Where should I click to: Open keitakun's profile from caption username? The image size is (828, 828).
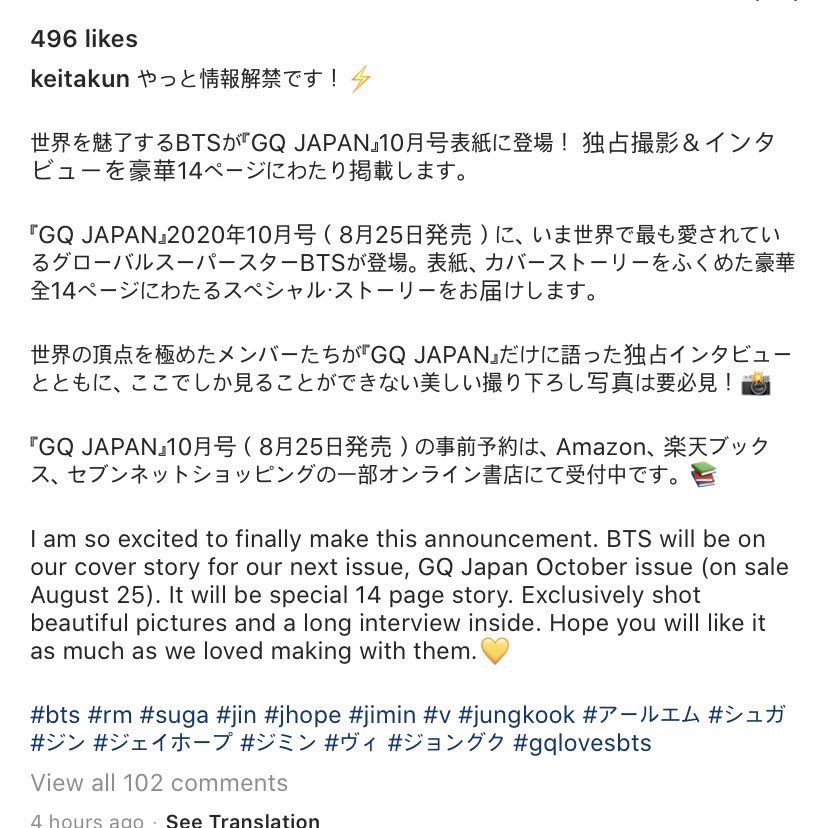[x=80, y=79]
